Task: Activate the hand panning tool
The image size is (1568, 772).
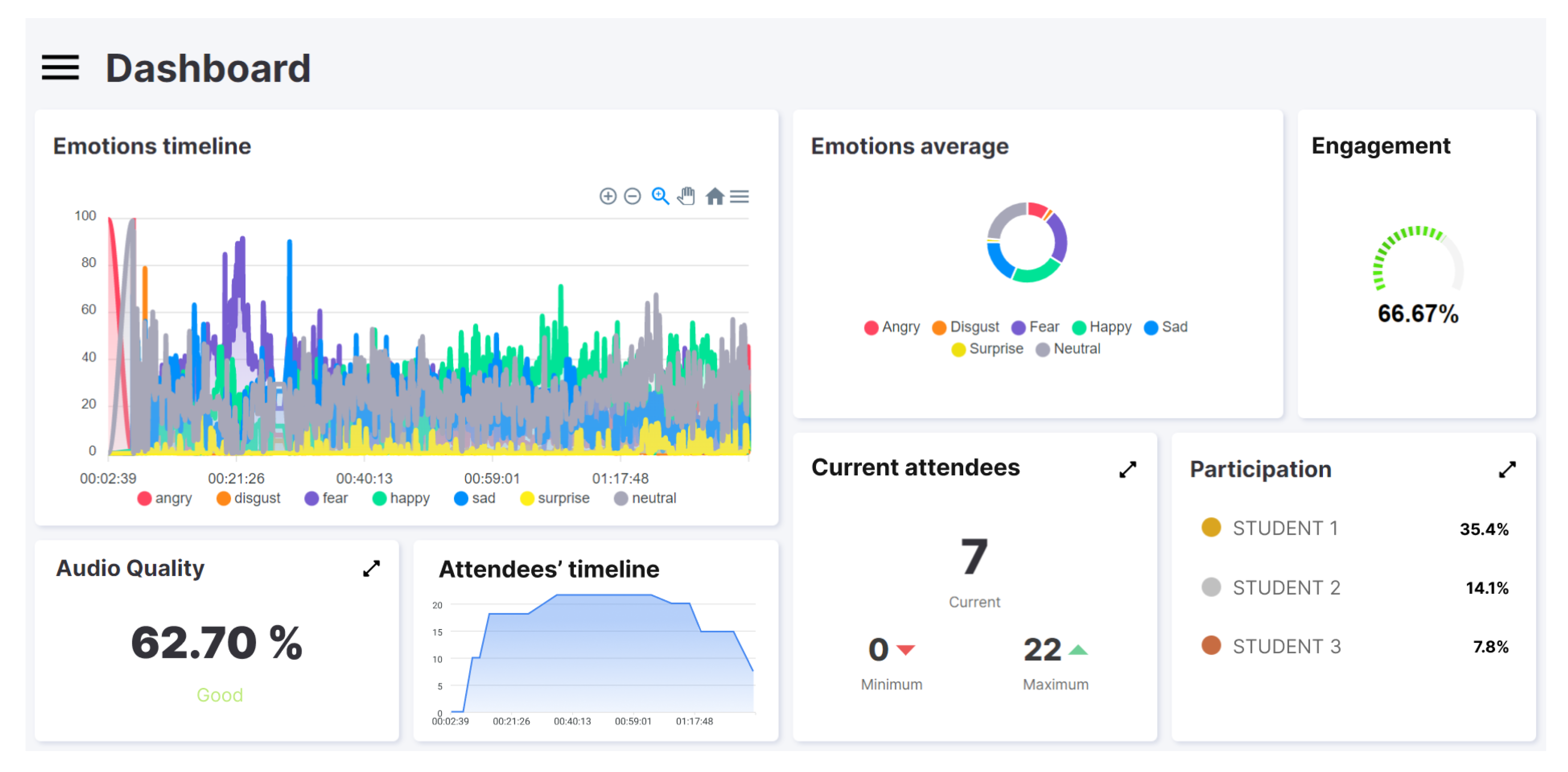Action: tap(687, 196)
